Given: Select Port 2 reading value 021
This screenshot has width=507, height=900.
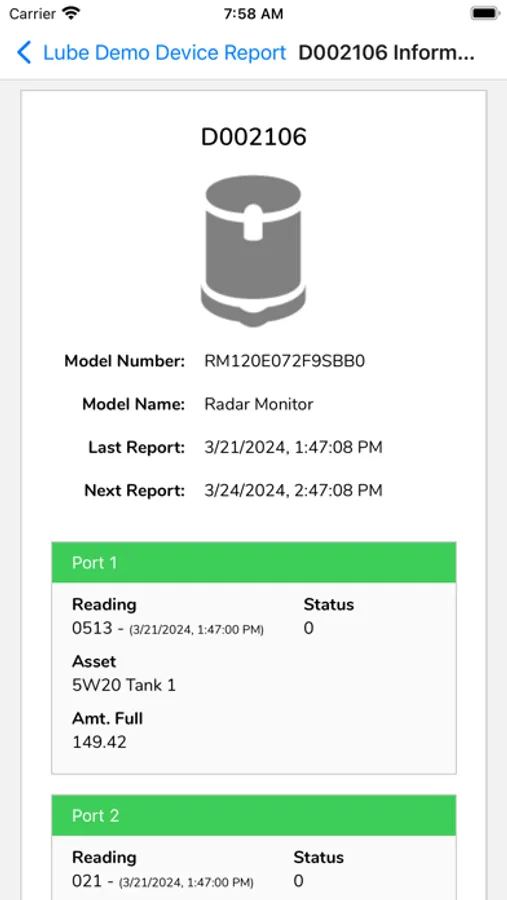Looking at the screenshot, I should point(86,881).
